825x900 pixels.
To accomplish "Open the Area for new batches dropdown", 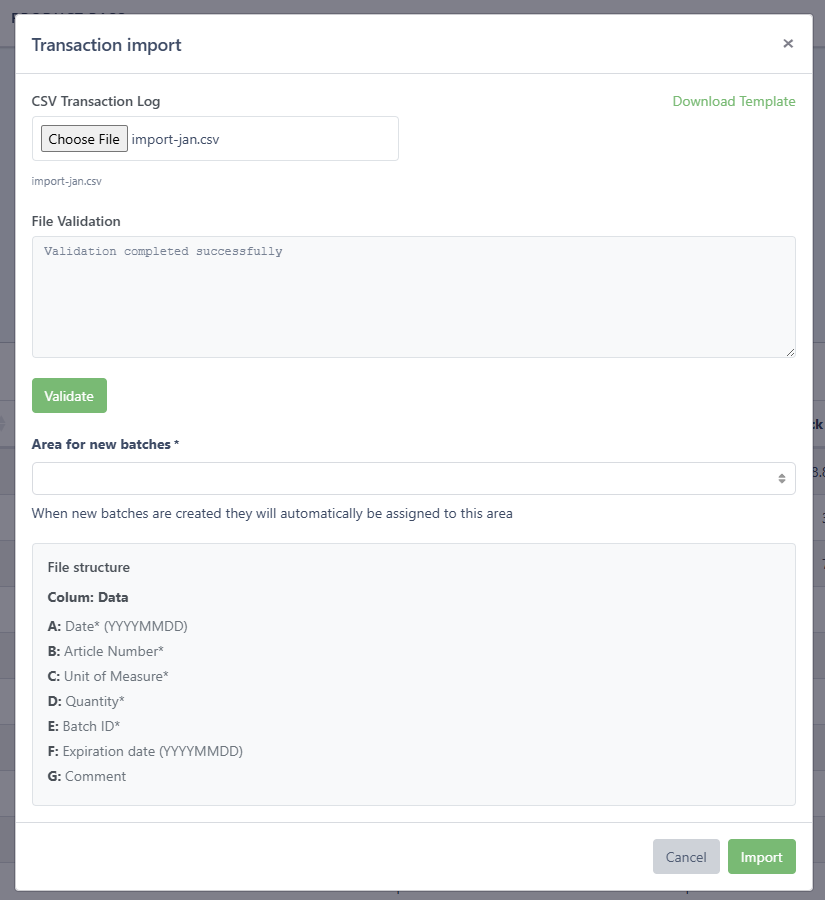I will (413, 479).
